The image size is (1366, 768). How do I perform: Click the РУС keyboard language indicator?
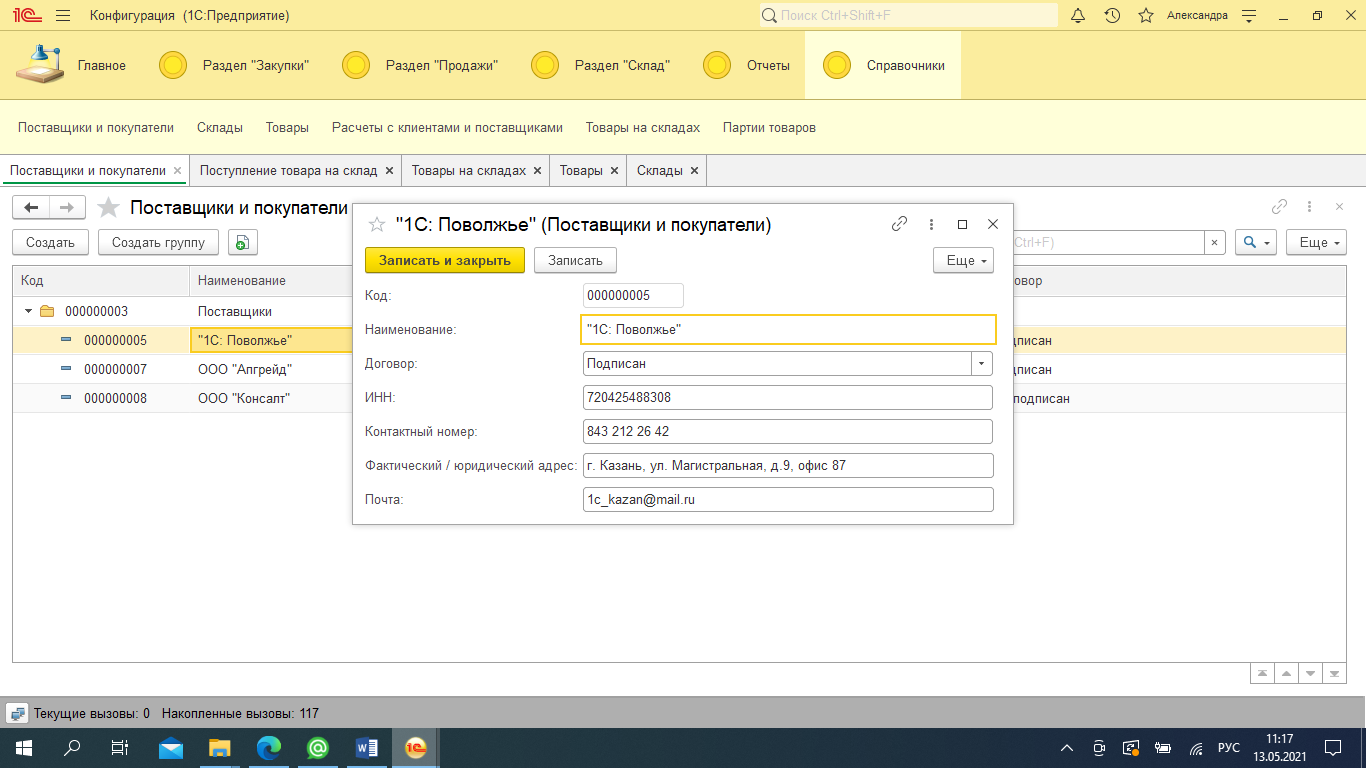click(1229, 748)
